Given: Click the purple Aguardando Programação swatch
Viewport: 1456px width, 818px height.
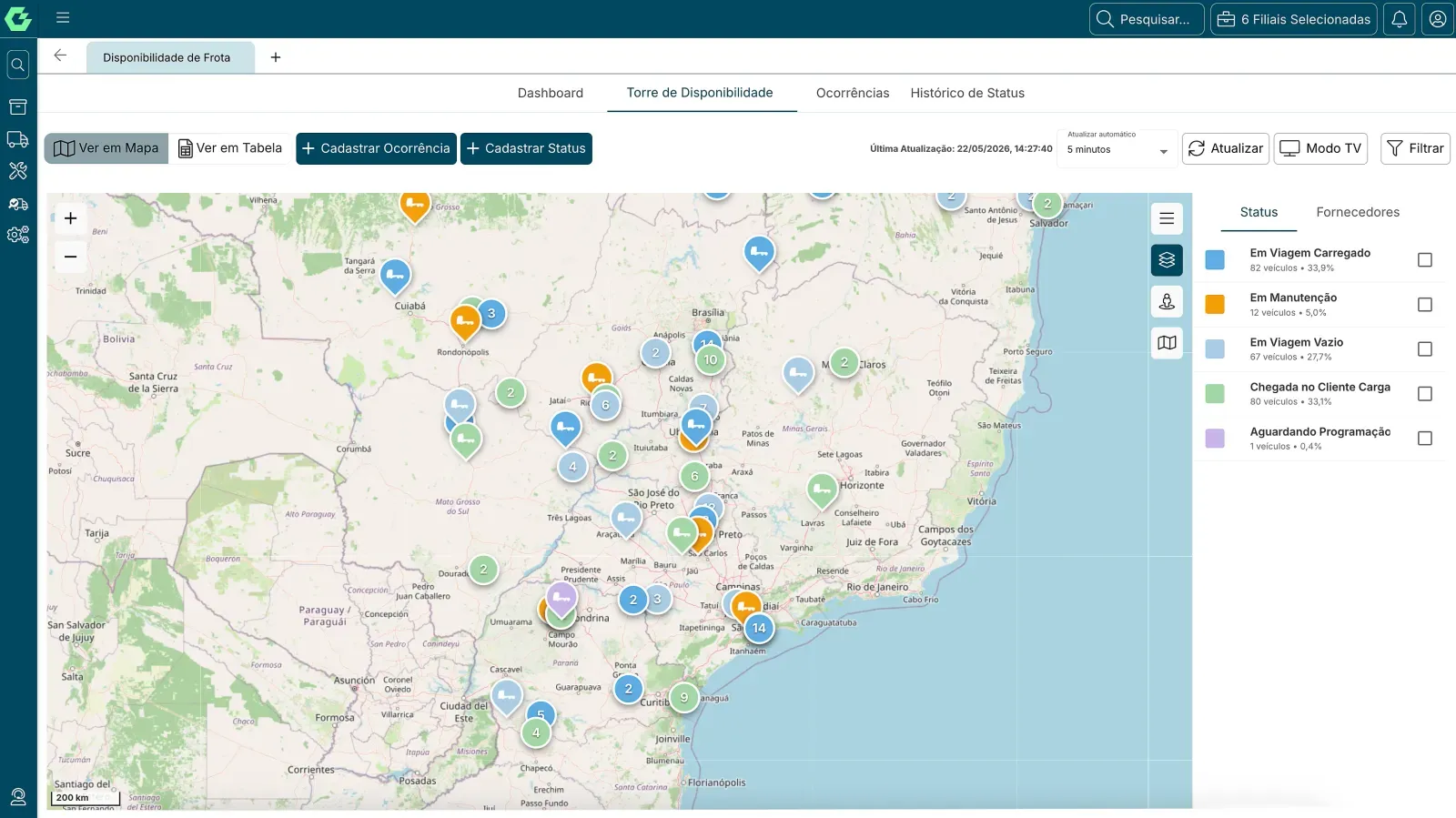Looking at the screenshot, I should point(1215,439).
